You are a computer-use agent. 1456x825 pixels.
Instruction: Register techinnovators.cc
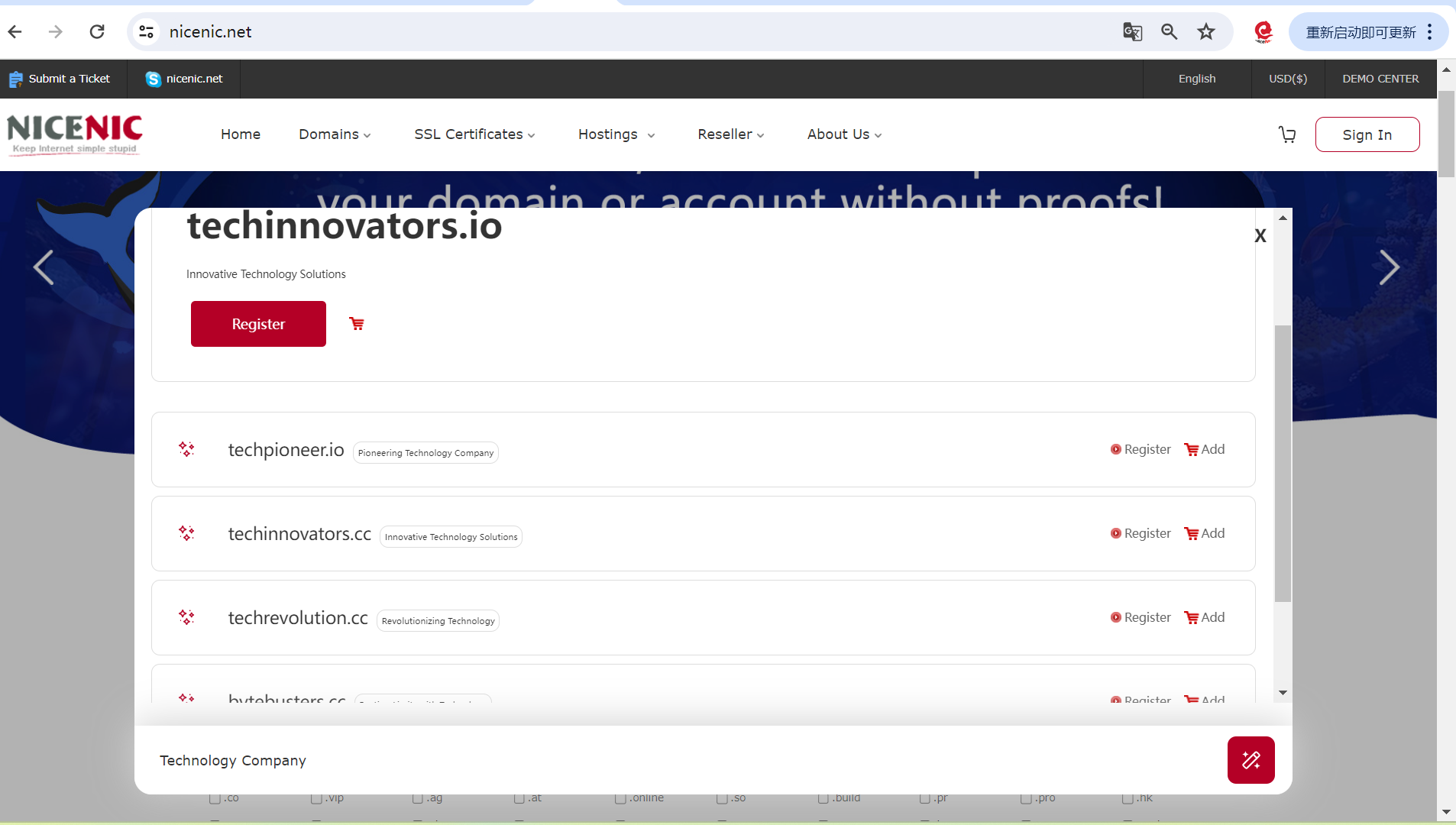pos(1141,533)
